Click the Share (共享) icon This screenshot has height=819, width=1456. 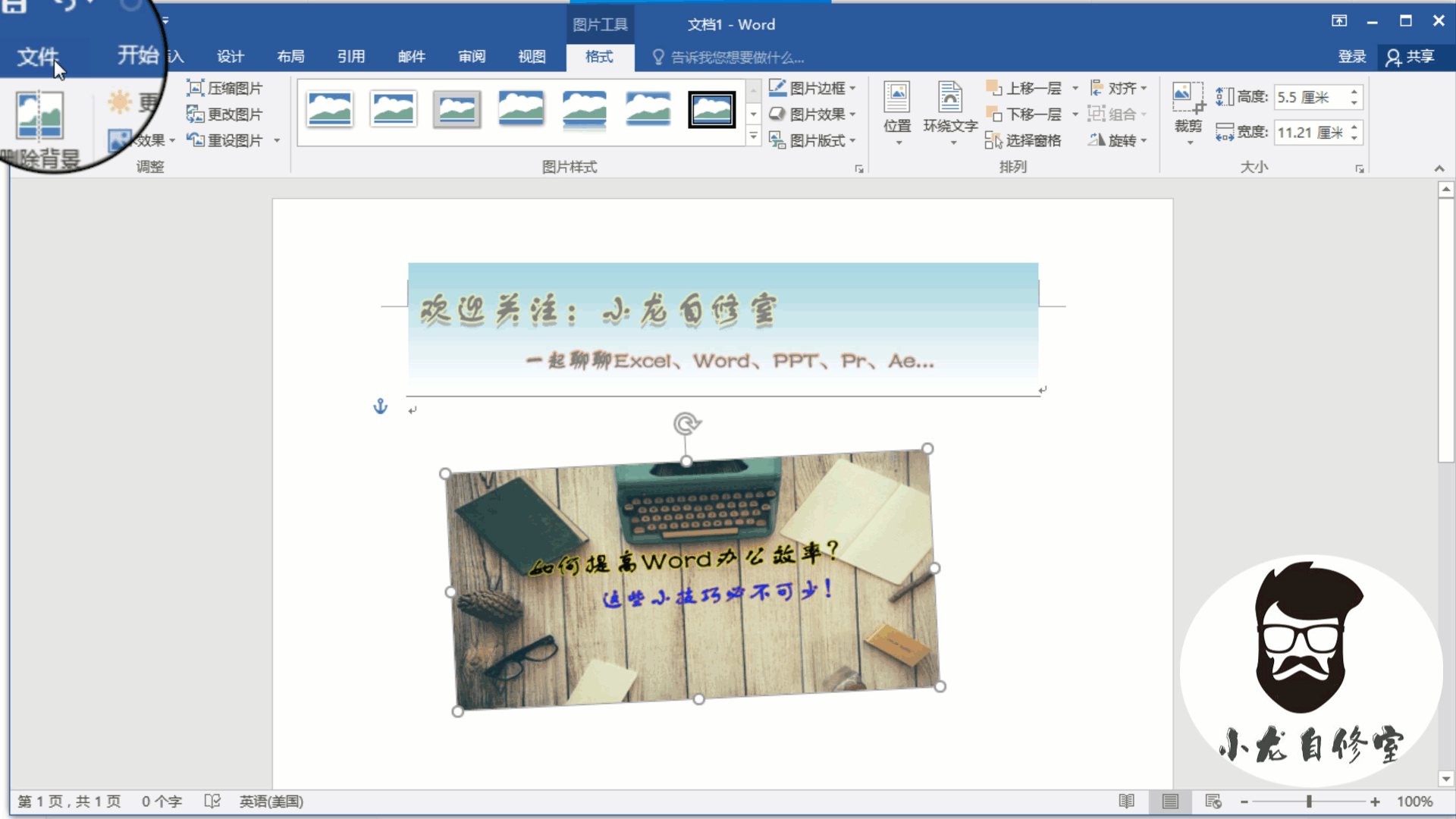point(1393,58)
